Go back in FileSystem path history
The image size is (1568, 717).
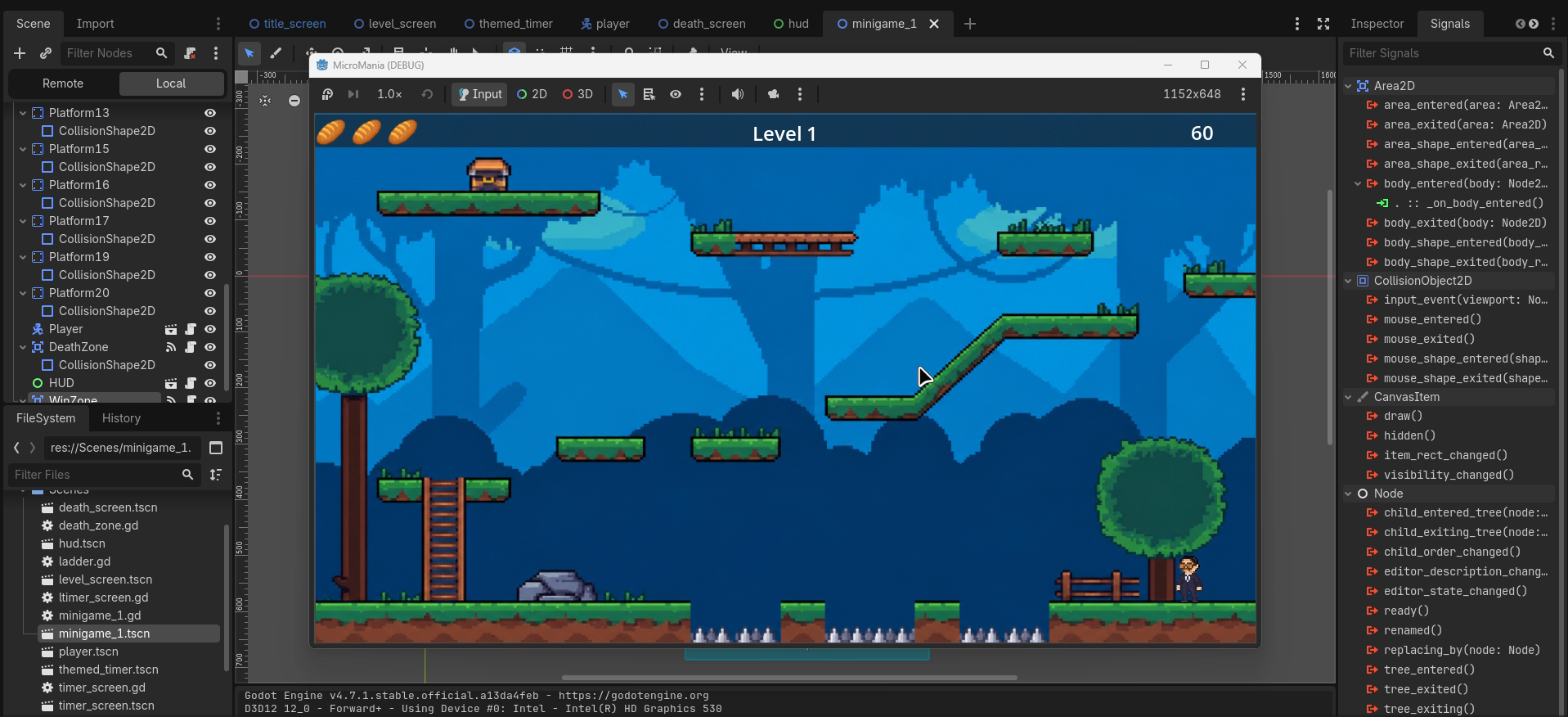16,448
